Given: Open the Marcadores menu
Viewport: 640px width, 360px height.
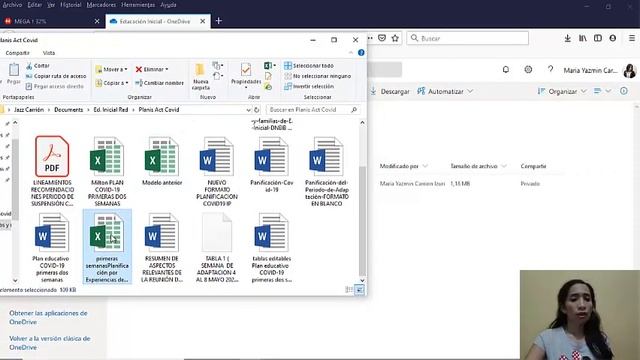Looking at the screenshot, I should pyautogui.click(x=101, y=5).
